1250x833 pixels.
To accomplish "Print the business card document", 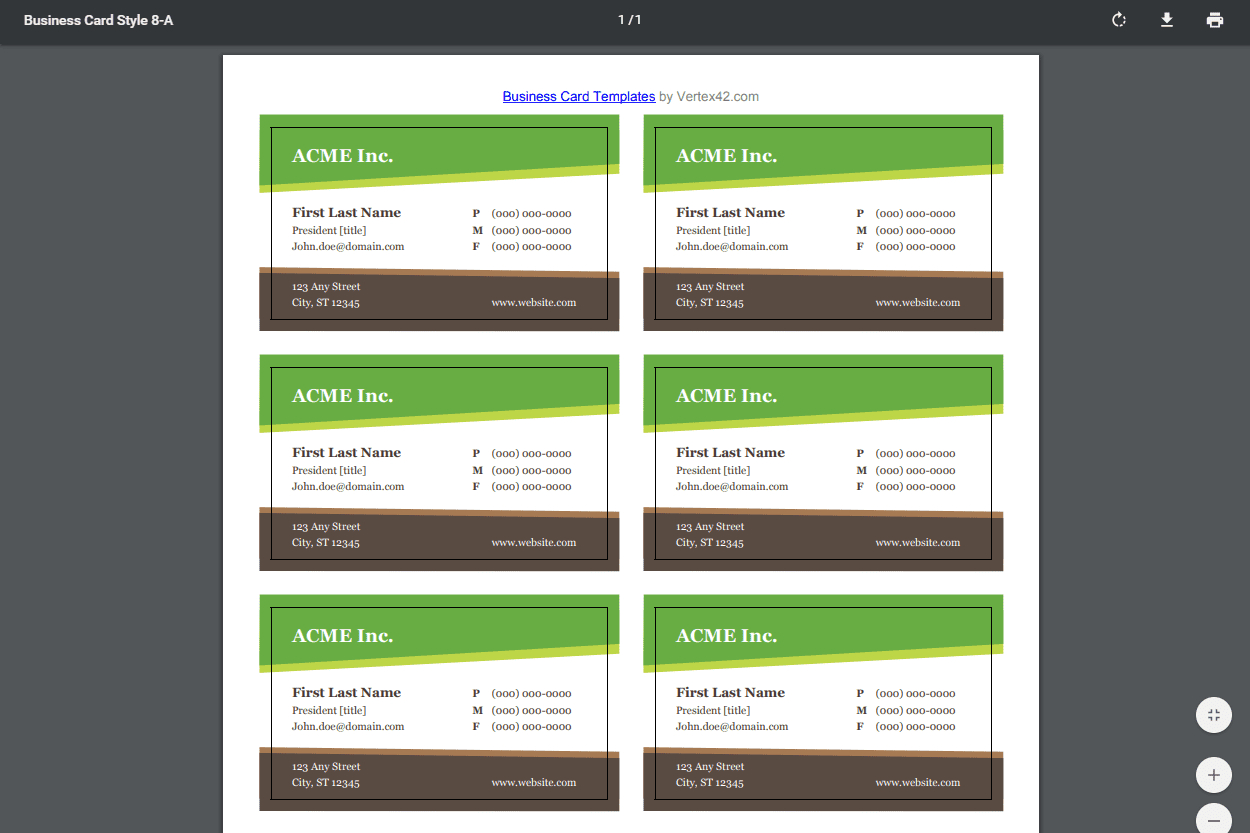I will coord(1215,20).
